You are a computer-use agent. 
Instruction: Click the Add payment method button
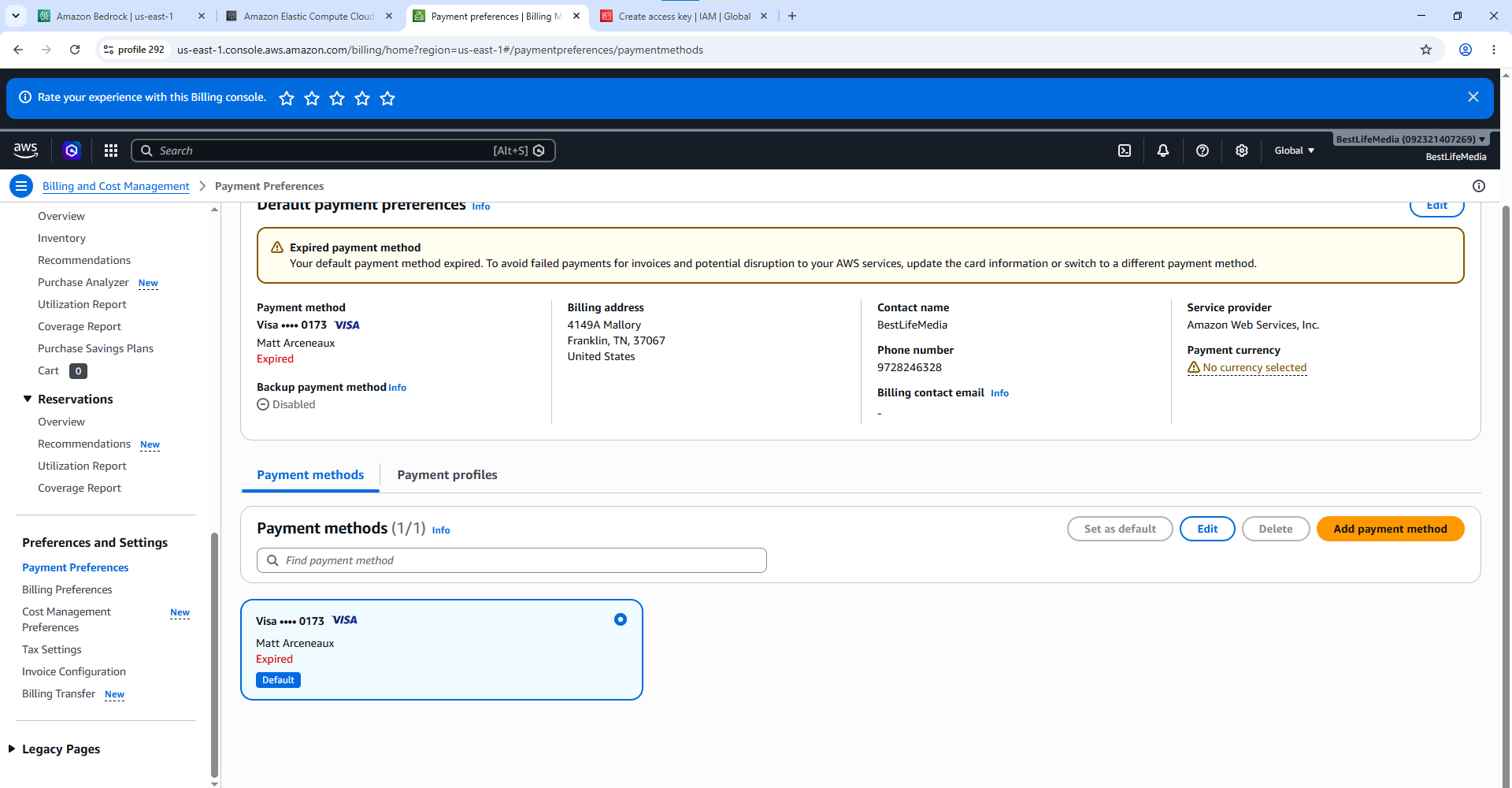(x=1390, y=529)
